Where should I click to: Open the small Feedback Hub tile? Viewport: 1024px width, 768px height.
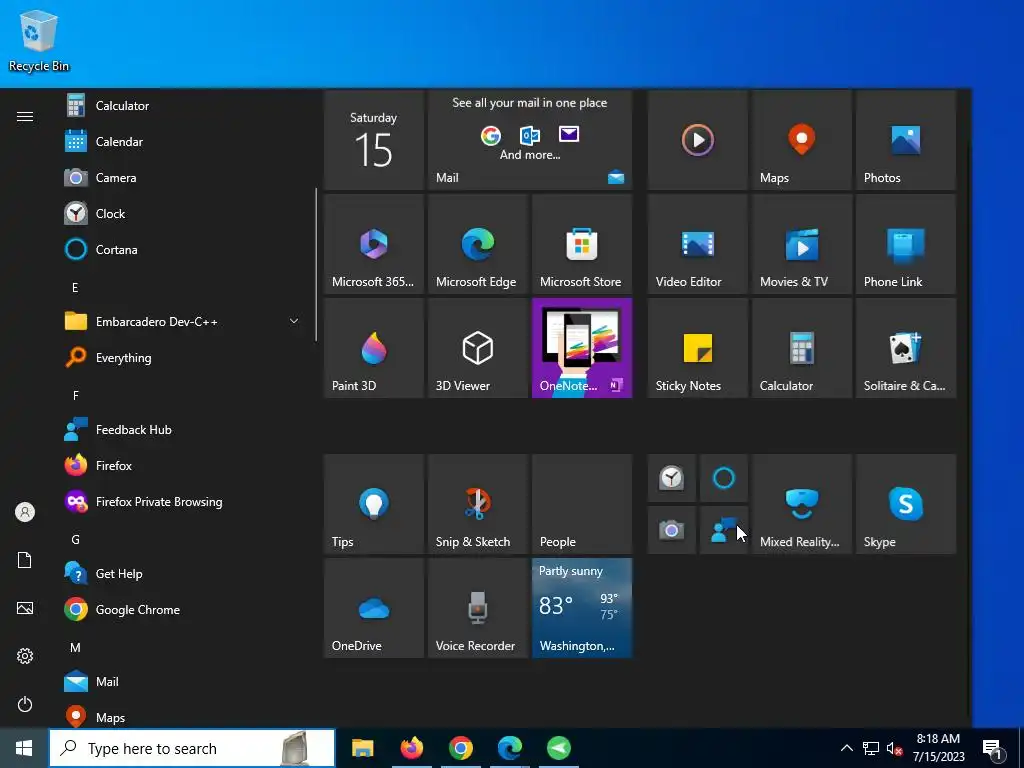(724, 530)
